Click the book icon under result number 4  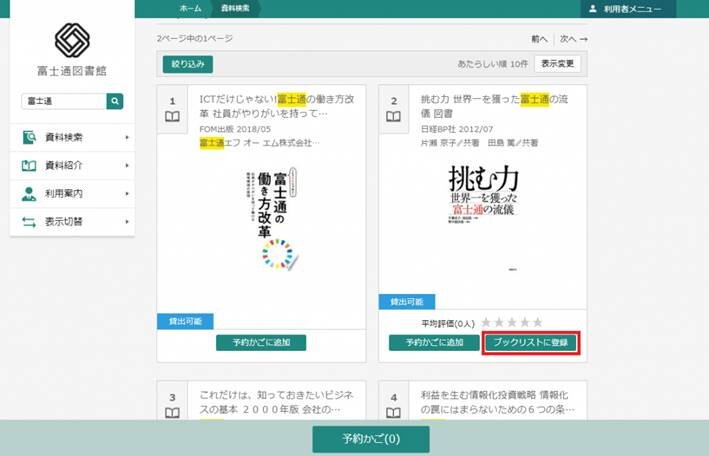(x=393, y=413)
